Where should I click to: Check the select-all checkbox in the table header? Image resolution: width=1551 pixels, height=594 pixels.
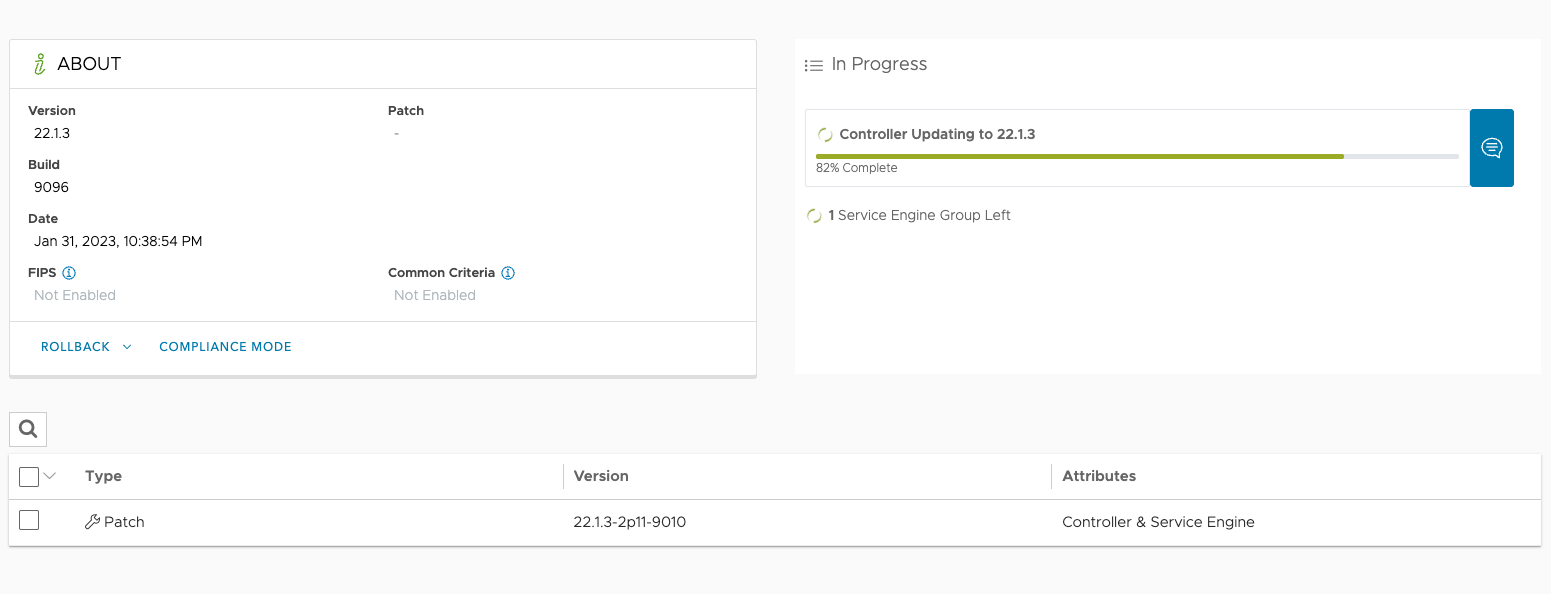point(27,476)
